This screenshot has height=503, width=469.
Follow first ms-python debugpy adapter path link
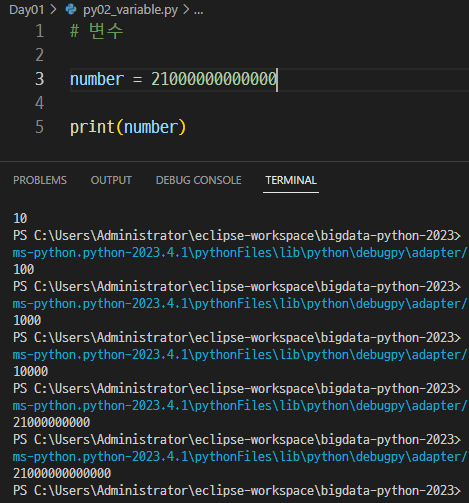tap(240, 253)
